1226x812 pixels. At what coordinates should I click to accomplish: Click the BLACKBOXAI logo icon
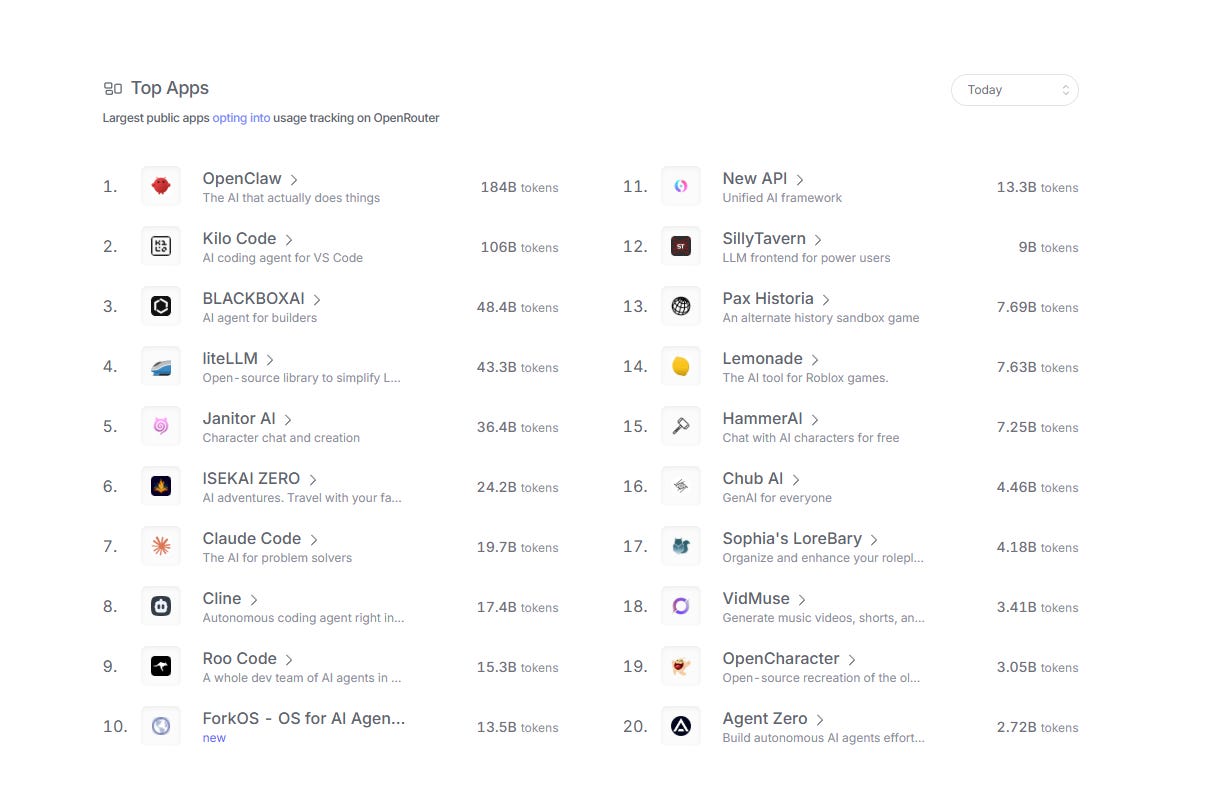(161, 306)
